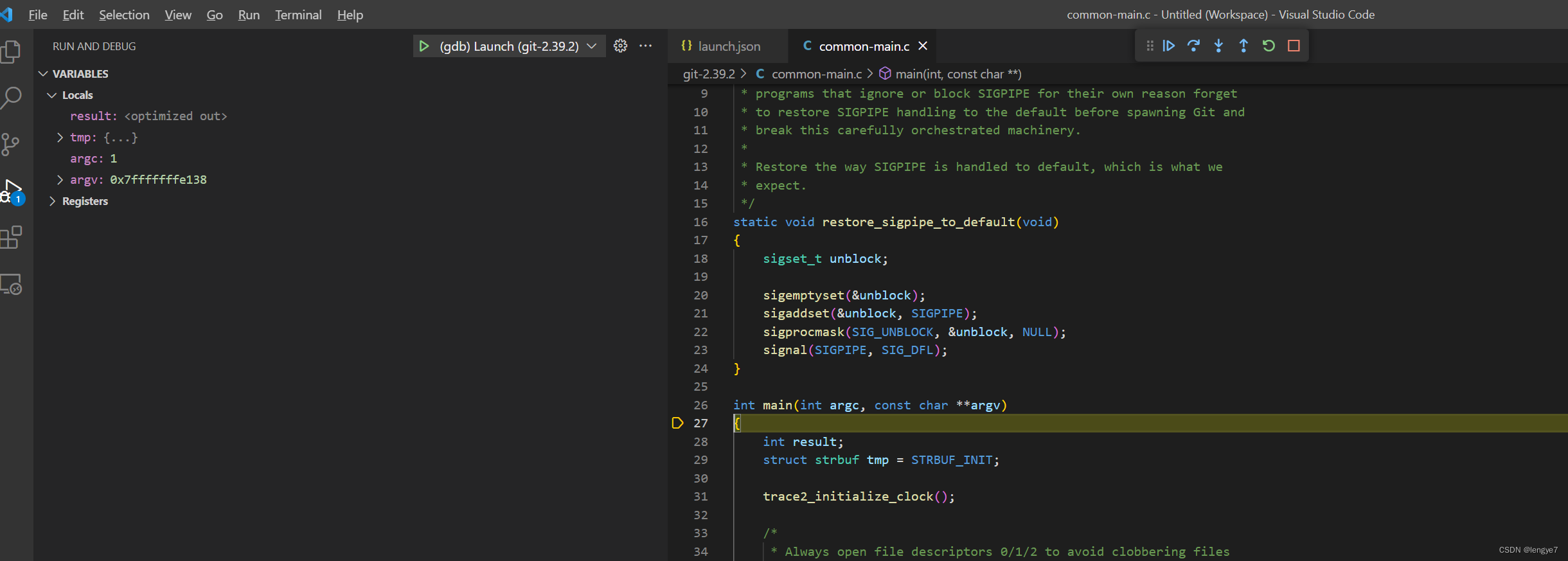This screenshot has width=1568, height=561.
Task: Start debugging with green play button
Action: (424, 46)
